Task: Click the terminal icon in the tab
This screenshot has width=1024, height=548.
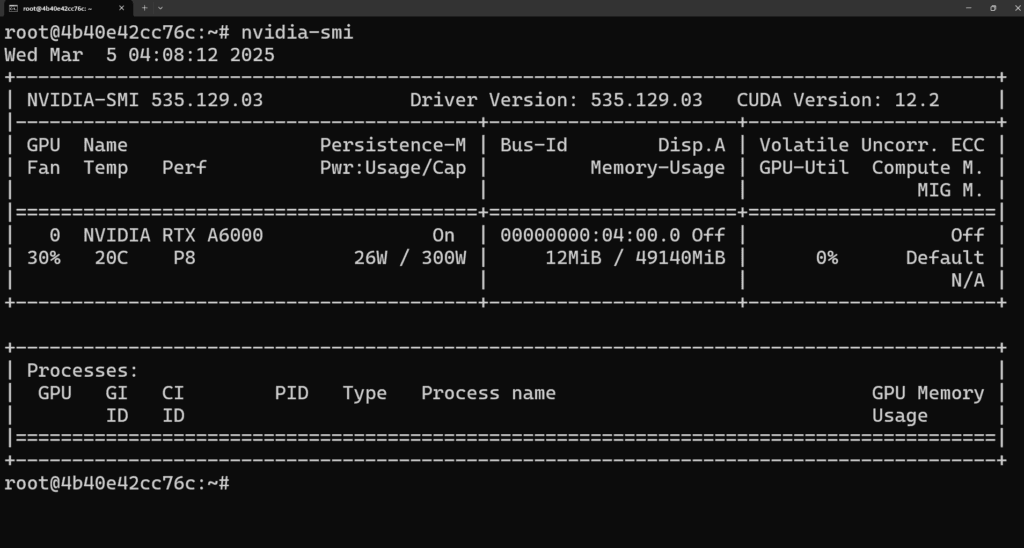Action: coord(13,8)
